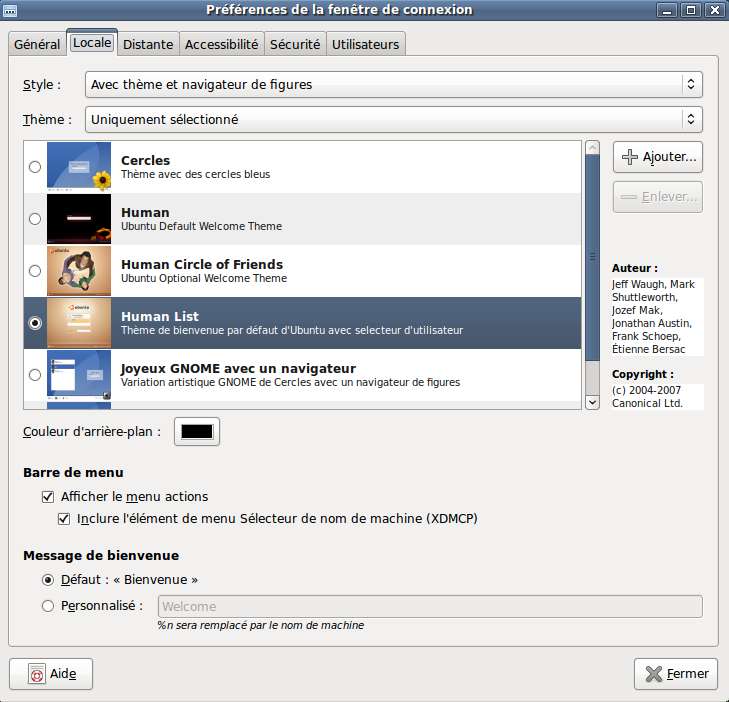The width and height of the screenshot is (729, 702).
Task: Open help with the Aide button
Action: click(51, 674)
